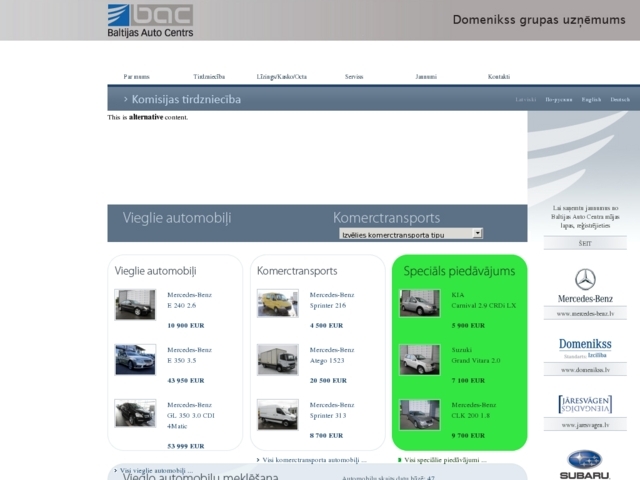Click the BAC Baltijas Auto Centrs logo
The height and width of the screenshot is (480, 640).
click(150, 21)
